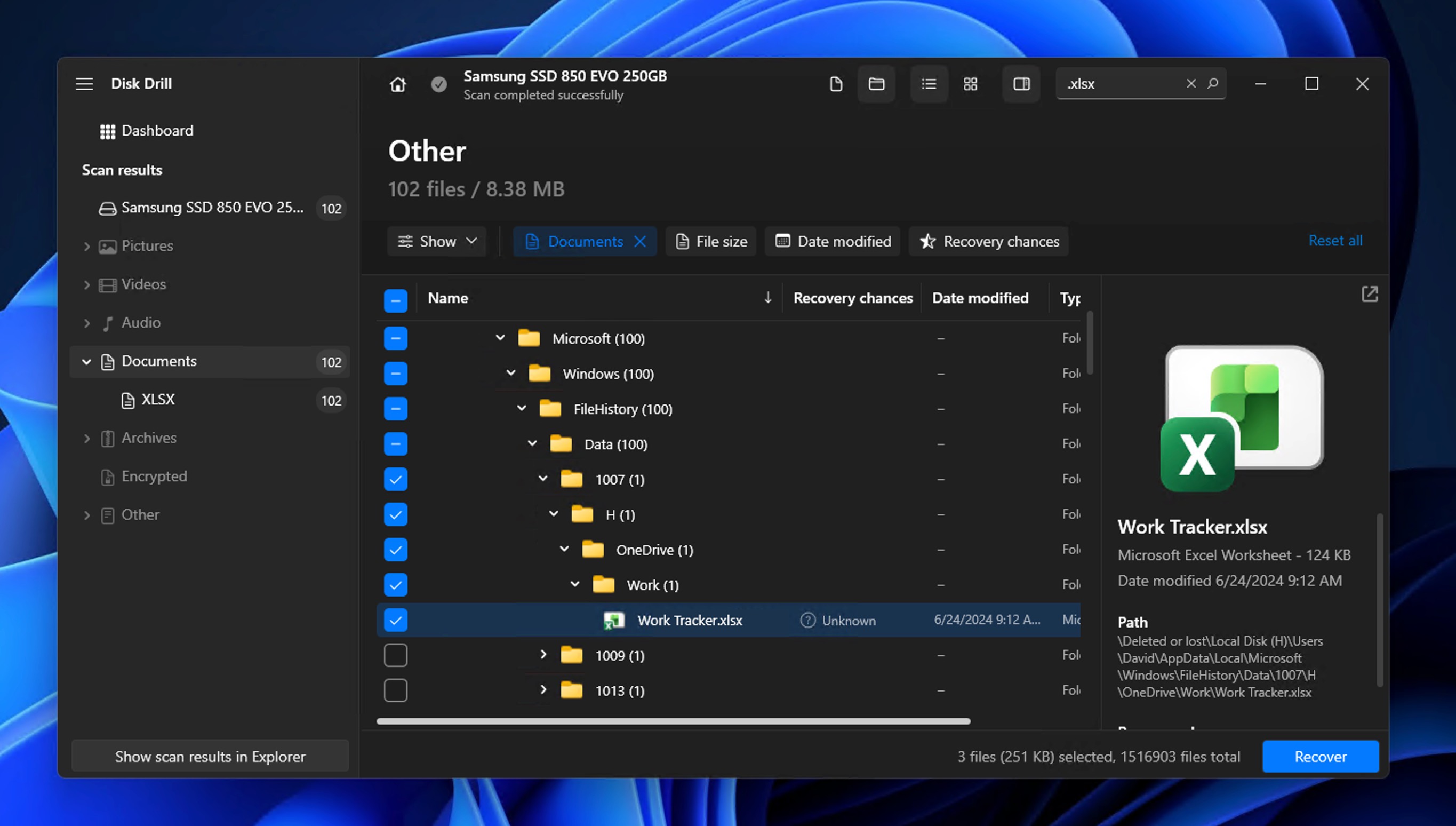Click the Videos category icon
The width and height of the screenshot is (1456, 826).
click(108, 285)
